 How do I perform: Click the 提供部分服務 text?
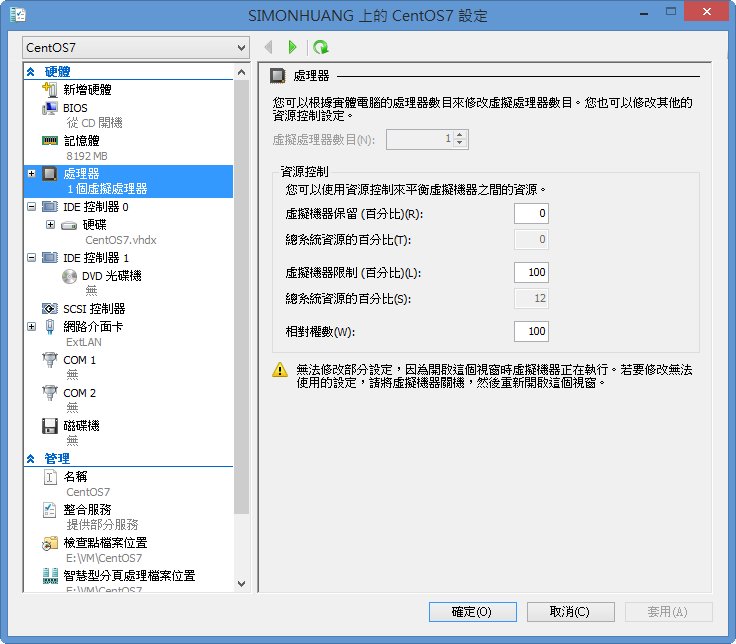[x=102, y=525]
